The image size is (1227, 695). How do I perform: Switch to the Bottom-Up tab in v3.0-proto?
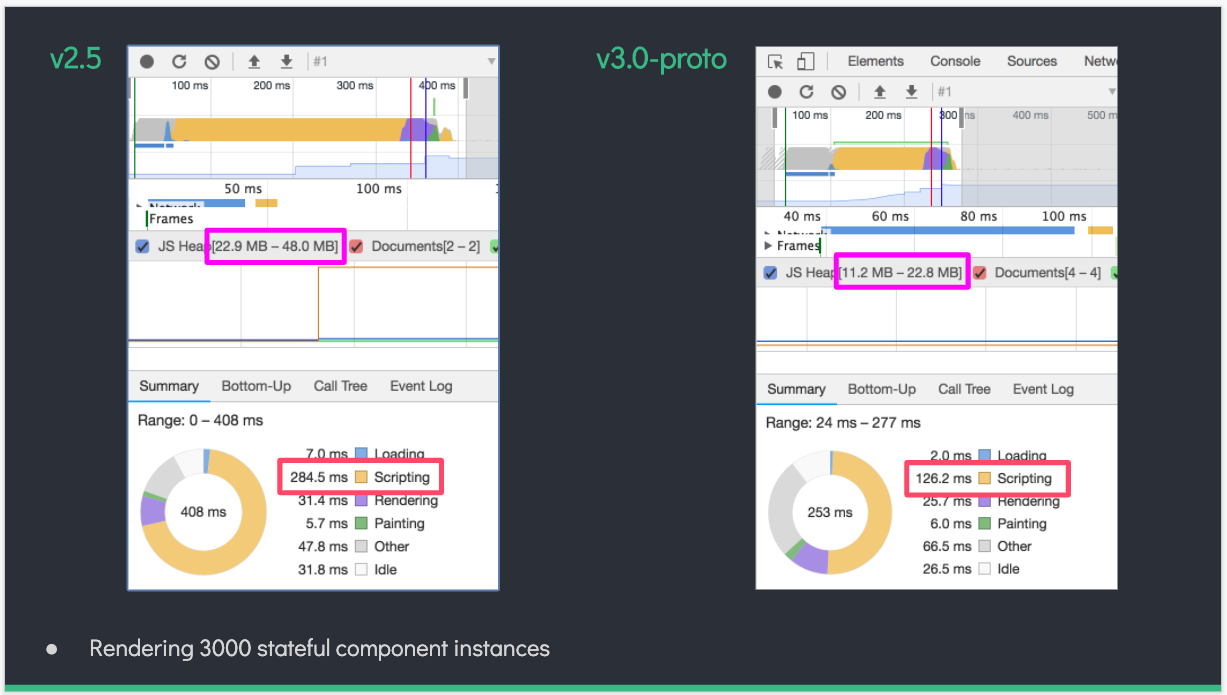pyautogui.click(x=882, y=389)
